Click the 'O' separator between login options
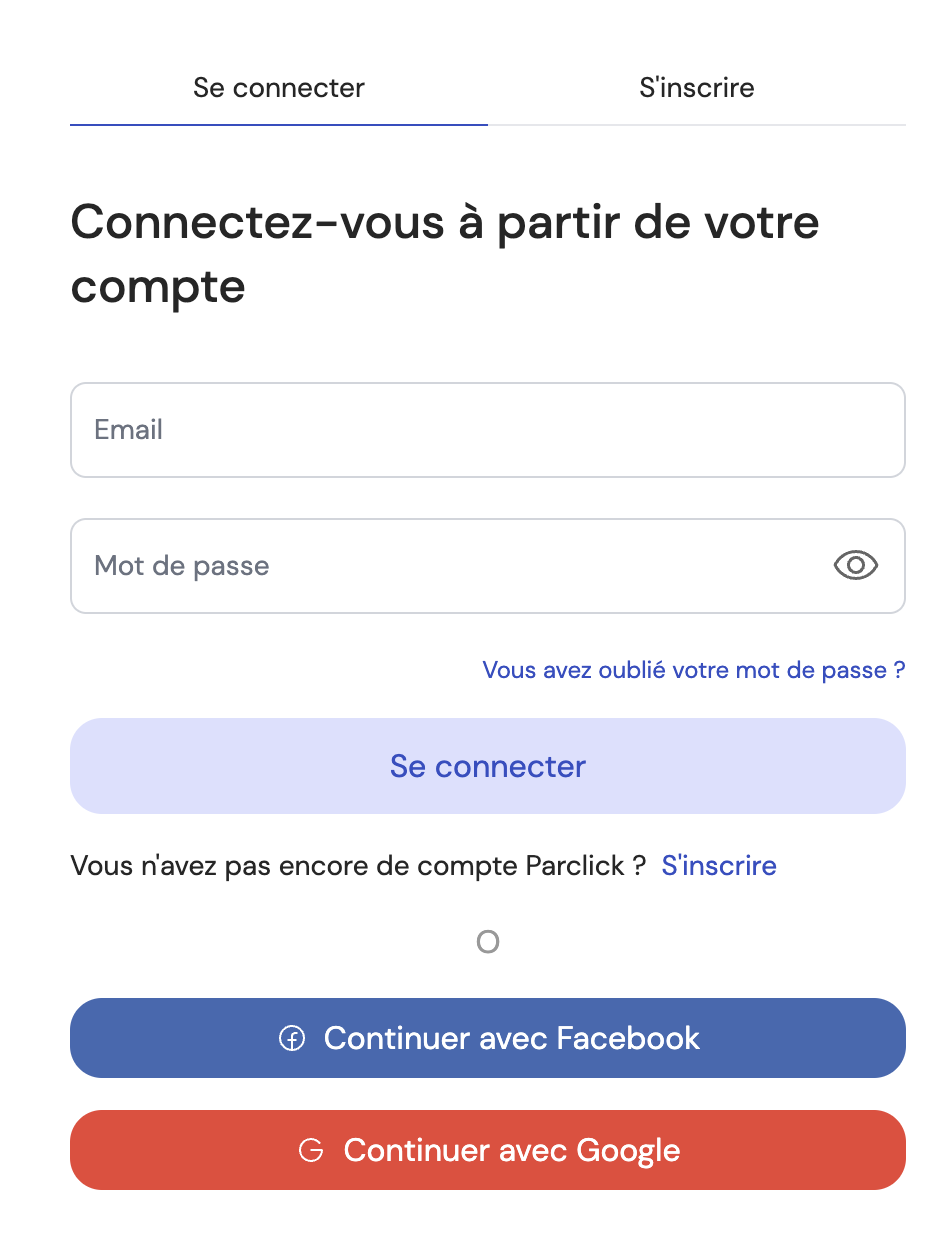This screenshot has width=944, height=1242. [488, 942]
